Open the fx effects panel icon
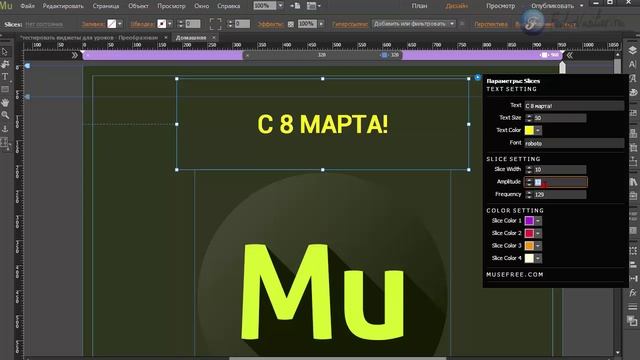This screenshot has height=360, width=640. tap(633, 293)
